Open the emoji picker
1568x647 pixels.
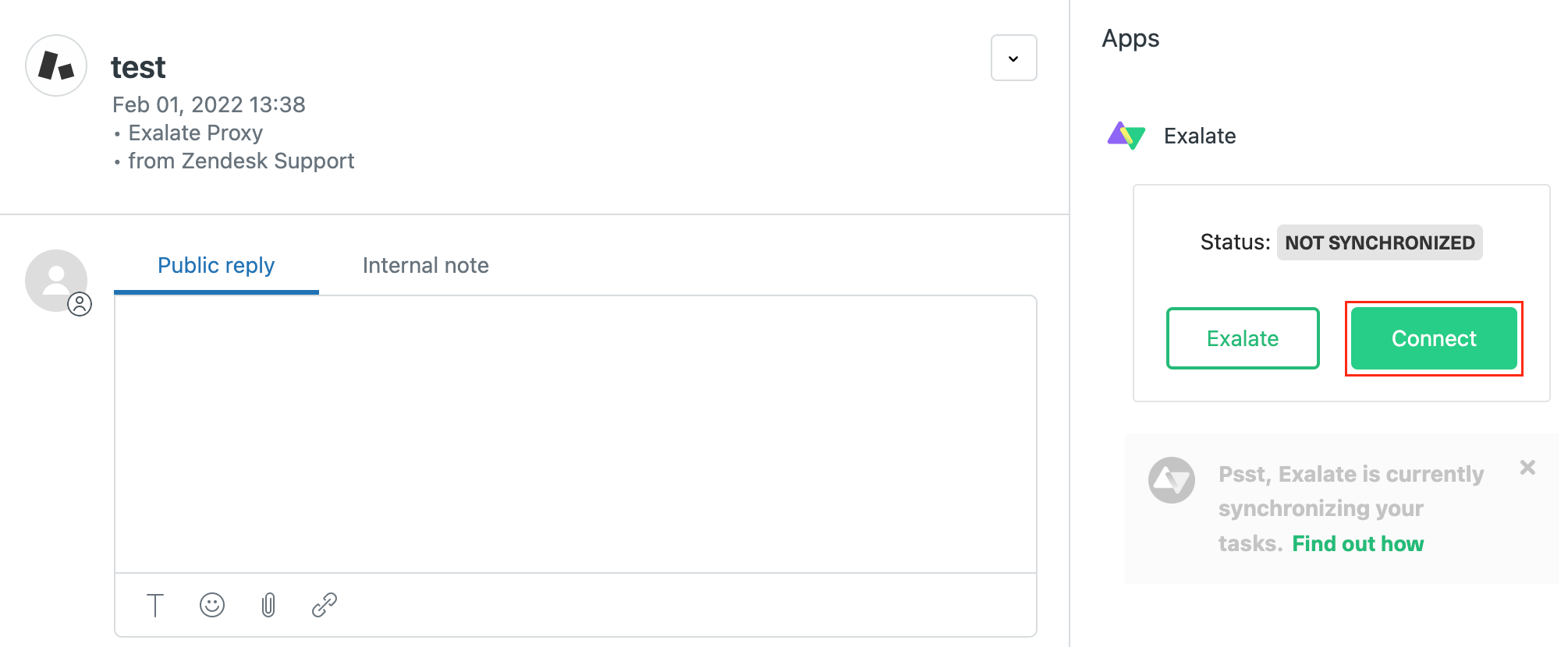tap(212, 605)
